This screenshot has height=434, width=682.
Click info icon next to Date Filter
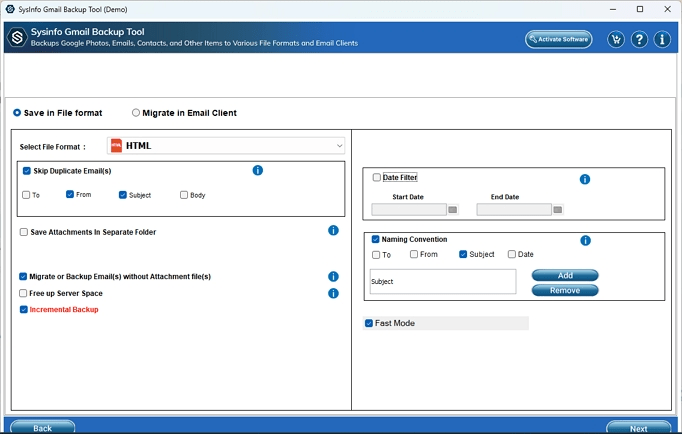[x=585, y=180]
